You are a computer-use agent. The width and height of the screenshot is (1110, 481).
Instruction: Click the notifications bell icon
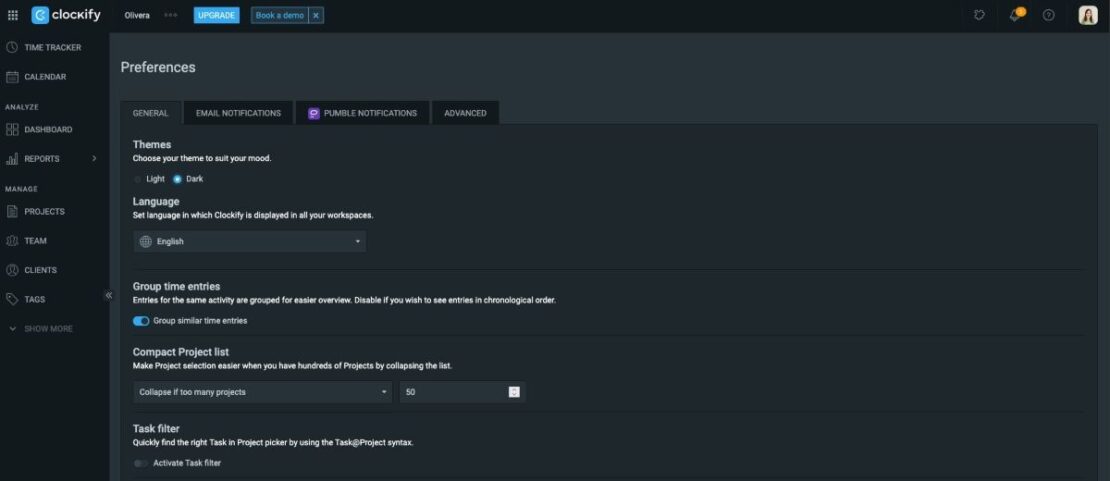pos(1016,15)
